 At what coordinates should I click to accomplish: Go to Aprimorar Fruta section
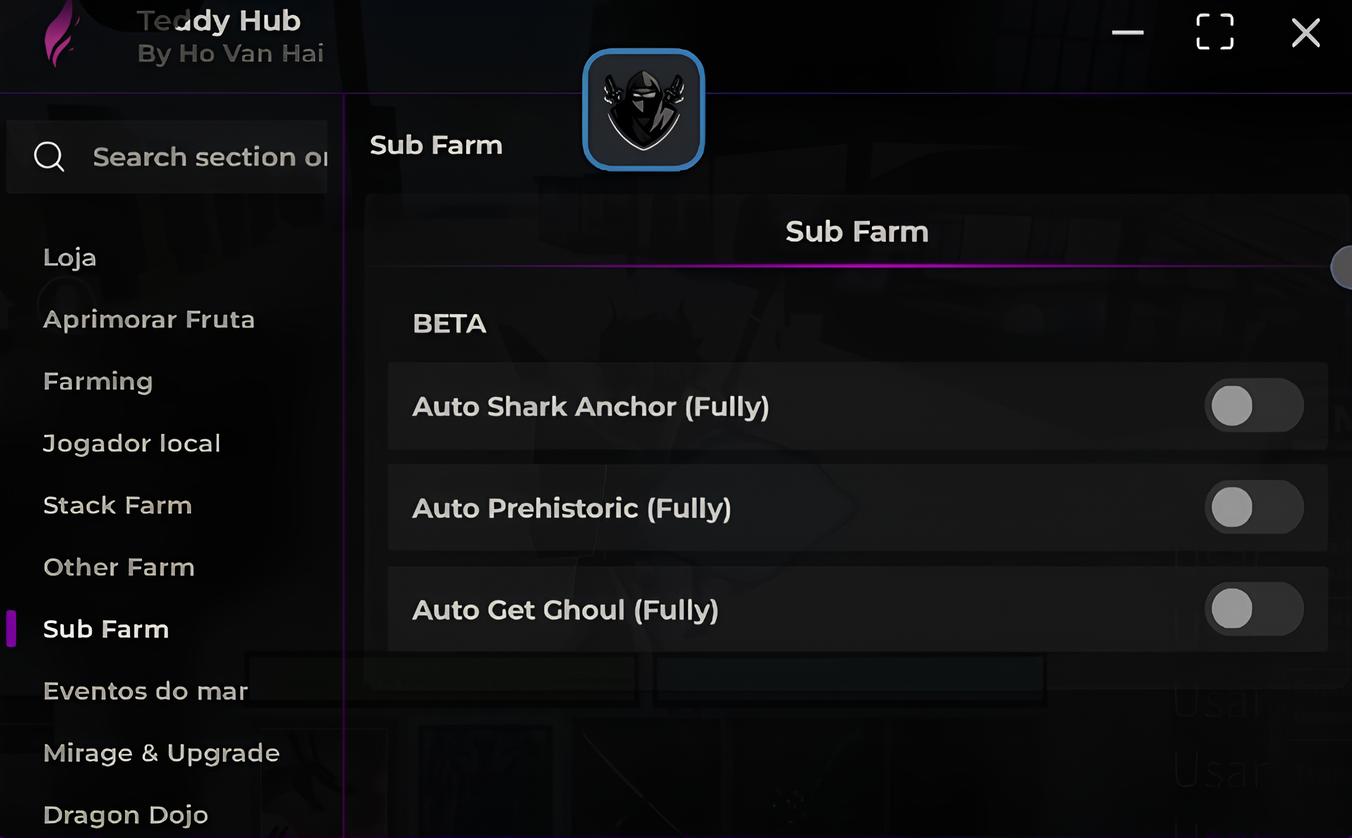(149, 320)
